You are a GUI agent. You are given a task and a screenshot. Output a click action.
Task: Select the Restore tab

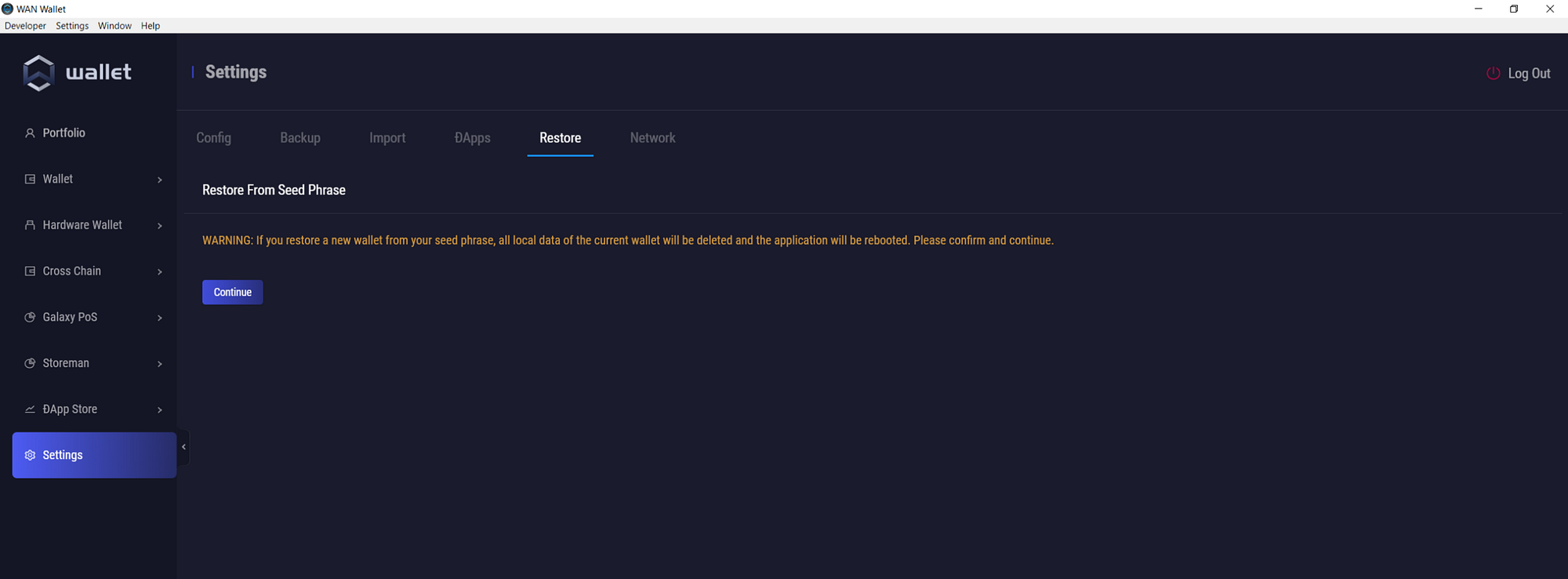[560, 138]
